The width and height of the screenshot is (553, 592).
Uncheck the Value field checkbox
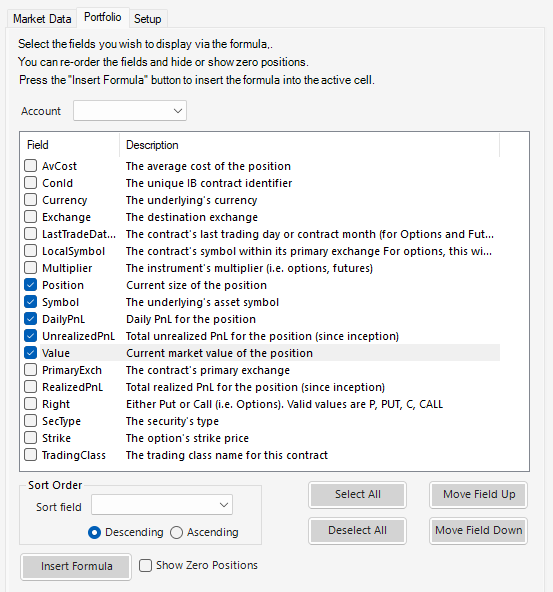coord(31,352)
